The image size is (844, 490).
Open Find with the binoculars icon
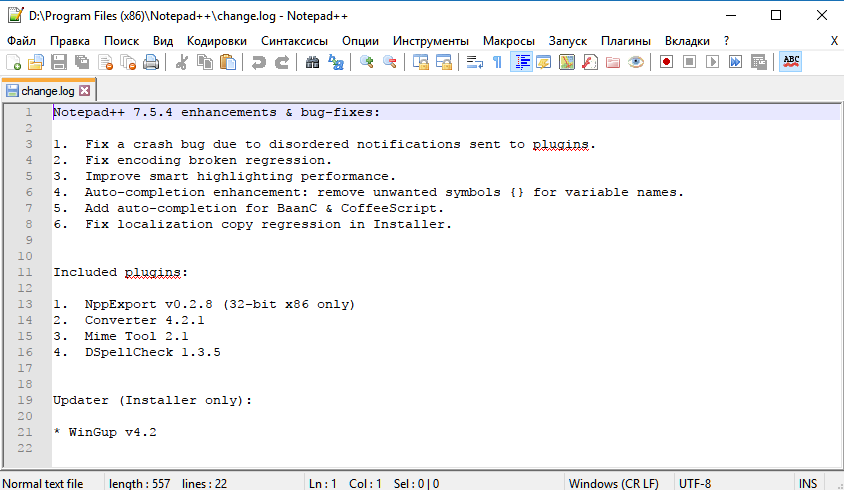(312, 62)
